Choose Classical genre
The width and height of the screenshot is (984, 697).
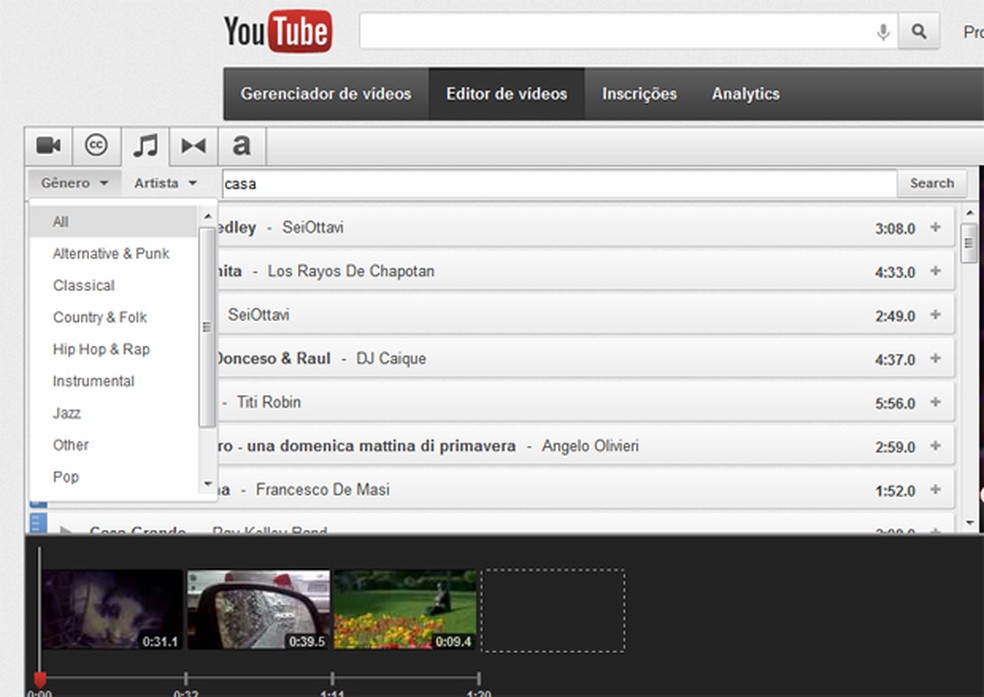[113, 285]
